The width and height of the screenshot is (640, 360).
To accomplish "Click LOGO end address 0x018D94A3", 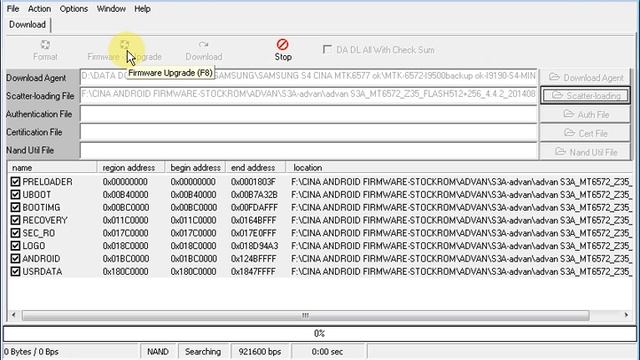I will 254,246.
